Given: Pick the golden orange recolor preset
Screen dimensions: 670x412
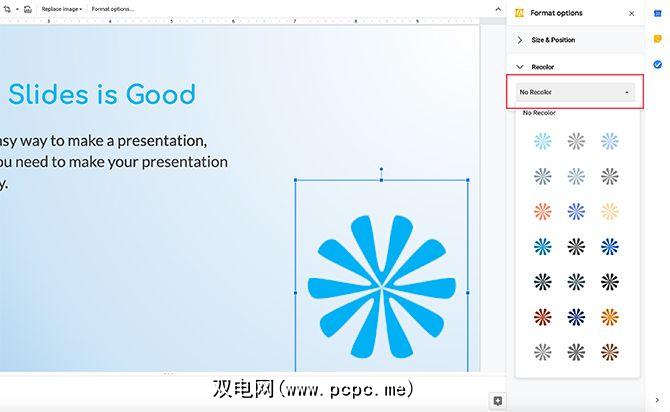Looking at the screenshot, I should [x=610, y=317].
